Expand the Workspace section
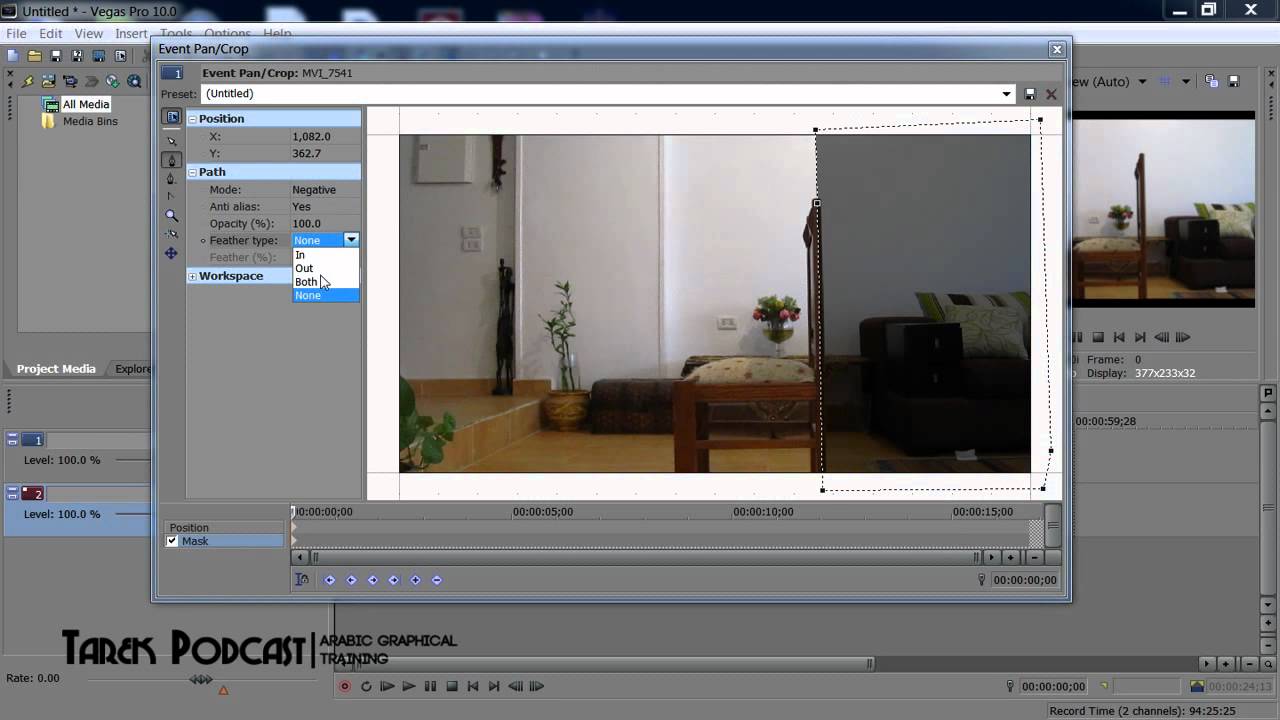The width and height of the screenshot is (1280, 720). pyautogui.click(x=192, y=276)
